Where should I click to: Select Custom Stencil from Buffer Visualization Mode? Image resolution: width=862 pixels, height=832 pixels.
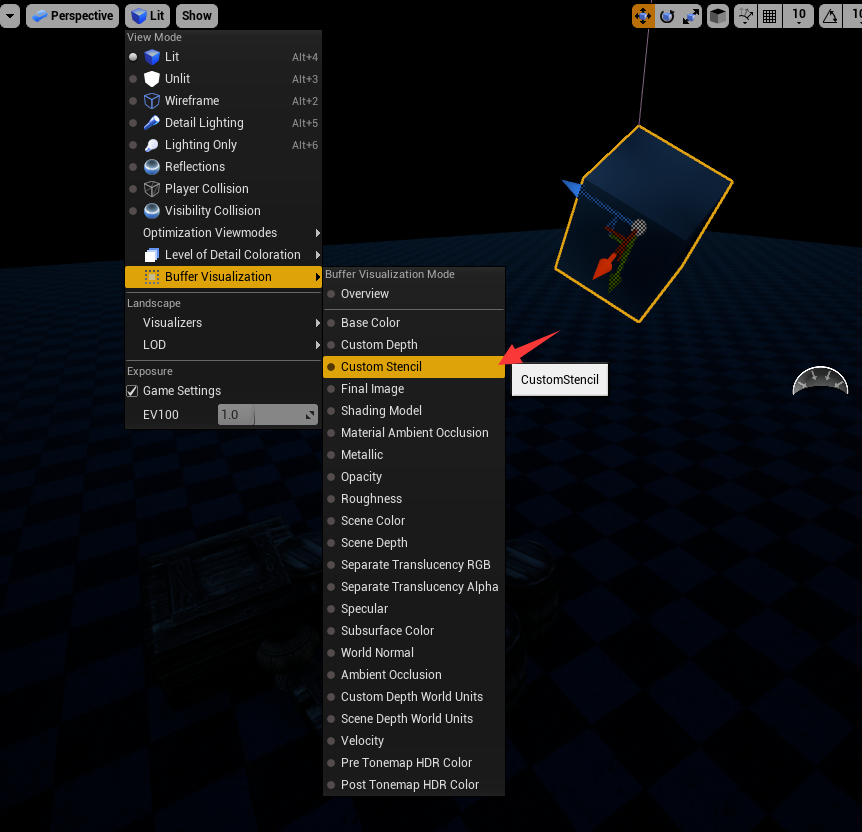380,366
